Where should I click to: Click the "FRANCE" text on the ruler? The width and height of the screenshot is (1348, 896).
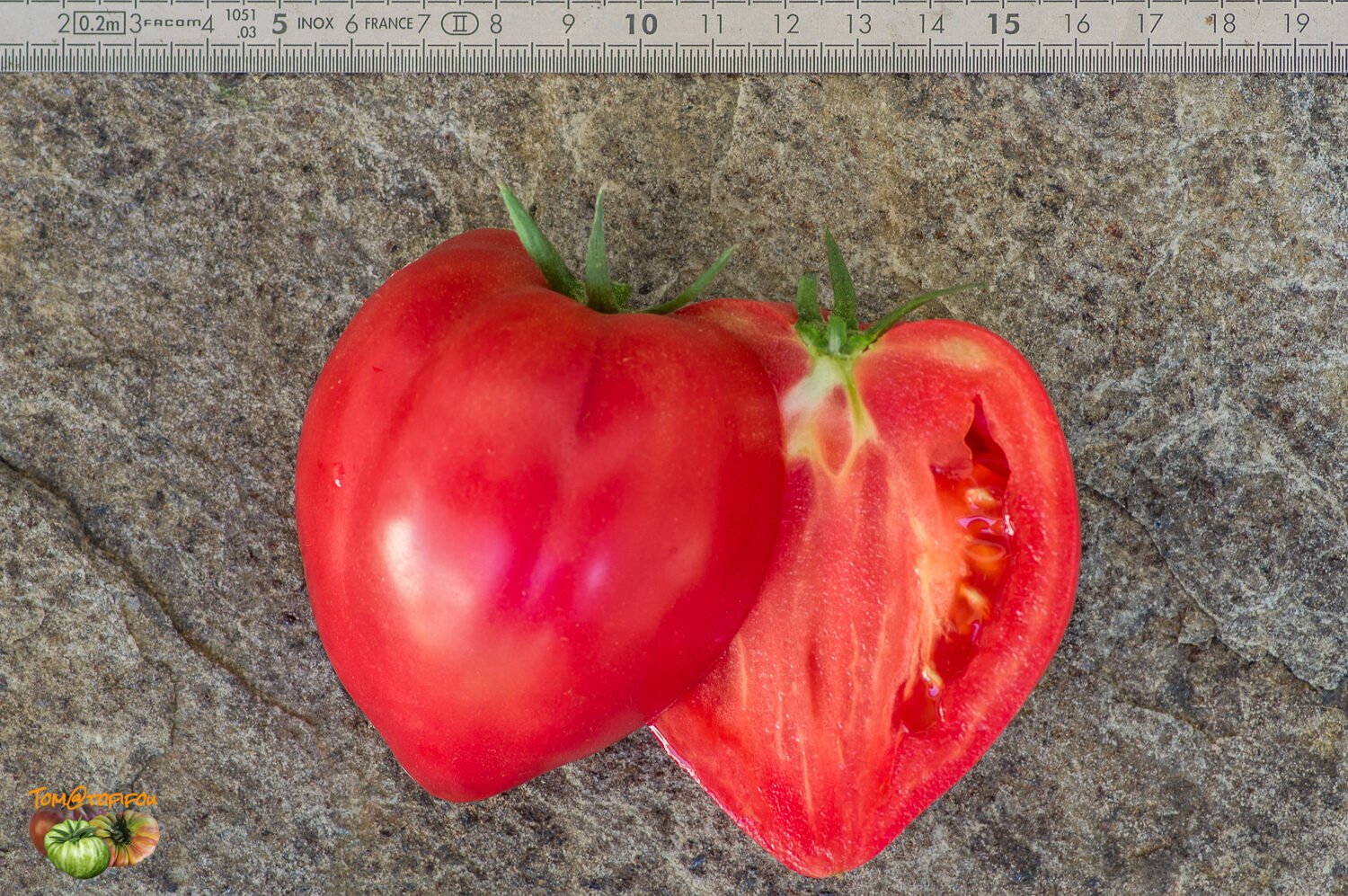click(x=389, y=23)
